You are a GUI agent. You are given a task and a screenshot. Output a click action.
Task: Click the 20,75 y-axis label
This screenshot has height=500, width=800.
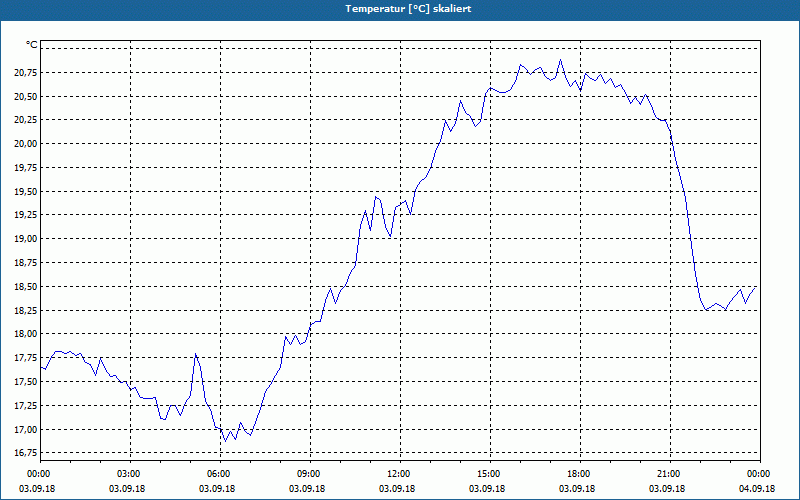(x=25, y=73)
